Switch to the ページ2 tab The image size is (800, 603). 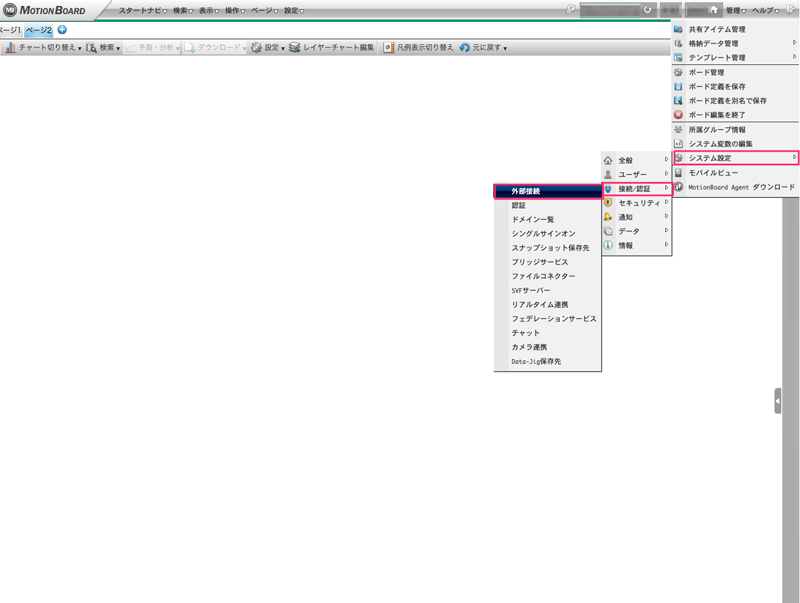click(39, 30)
